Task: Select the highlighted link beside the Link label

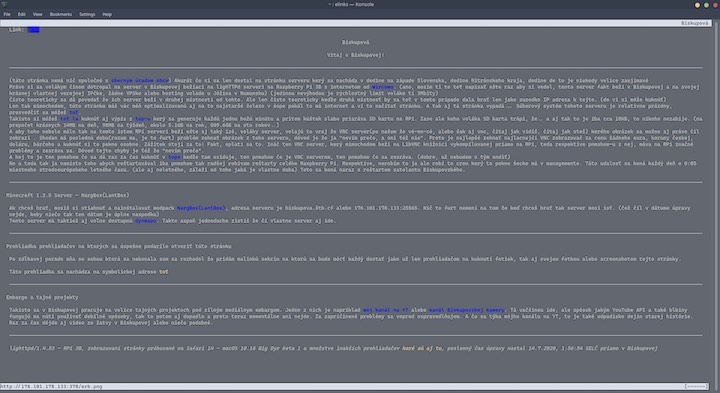Action: [x=34, y=30]
